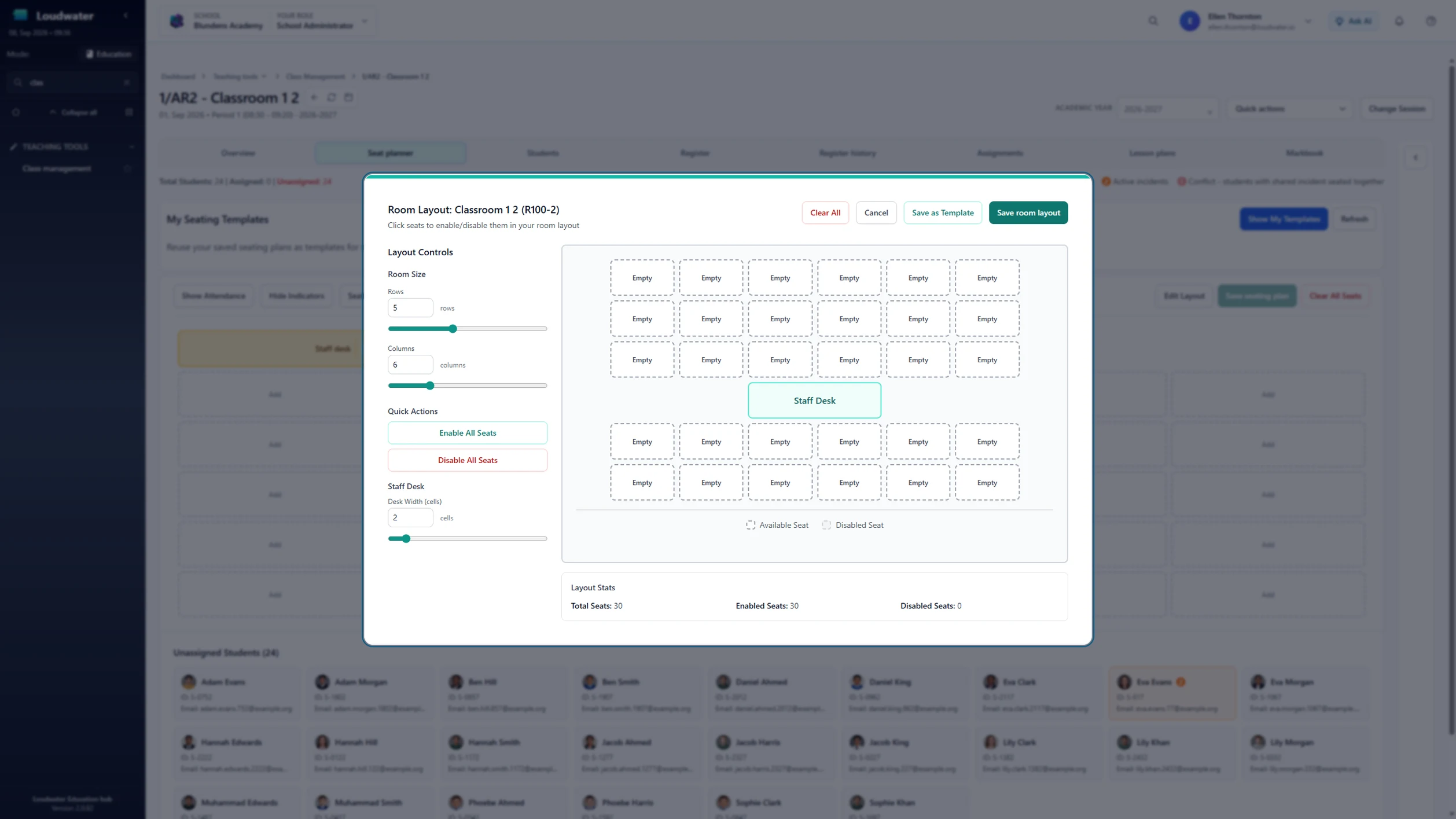
Task: Toggle the last seat in row one
Action: coord(987,278)
